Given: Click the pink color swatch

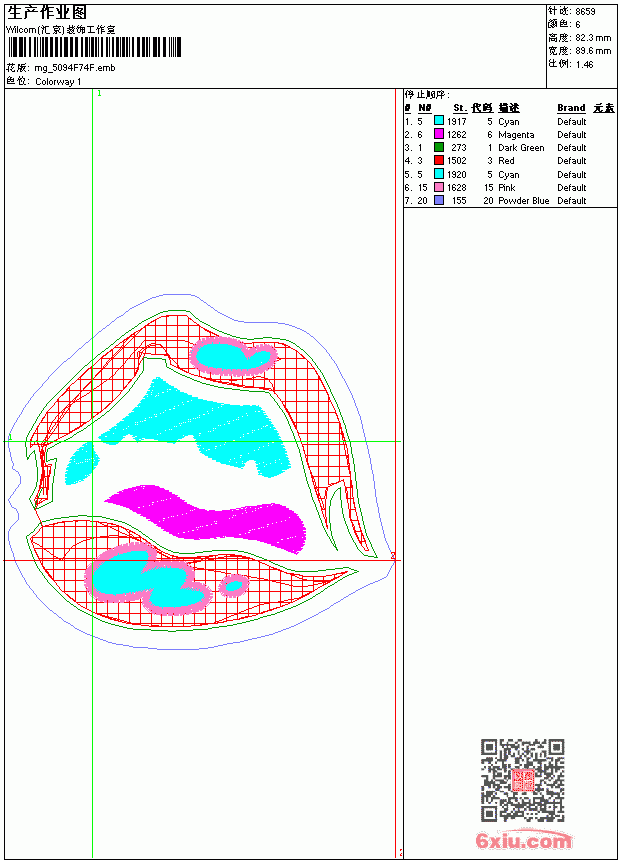Looking at the screenshot, I should (x=439, y=187).
